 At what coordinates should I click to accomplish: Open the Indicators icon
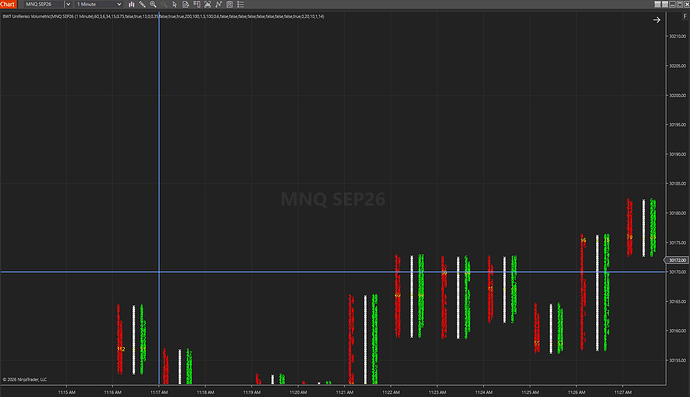point(207,4)
